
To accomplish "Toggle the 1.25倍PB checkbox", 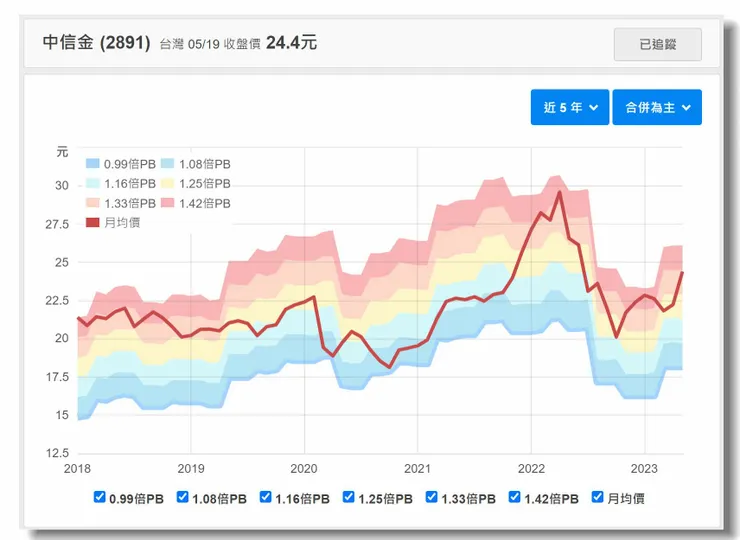I will pyautogui.click(x=348, y=497).
